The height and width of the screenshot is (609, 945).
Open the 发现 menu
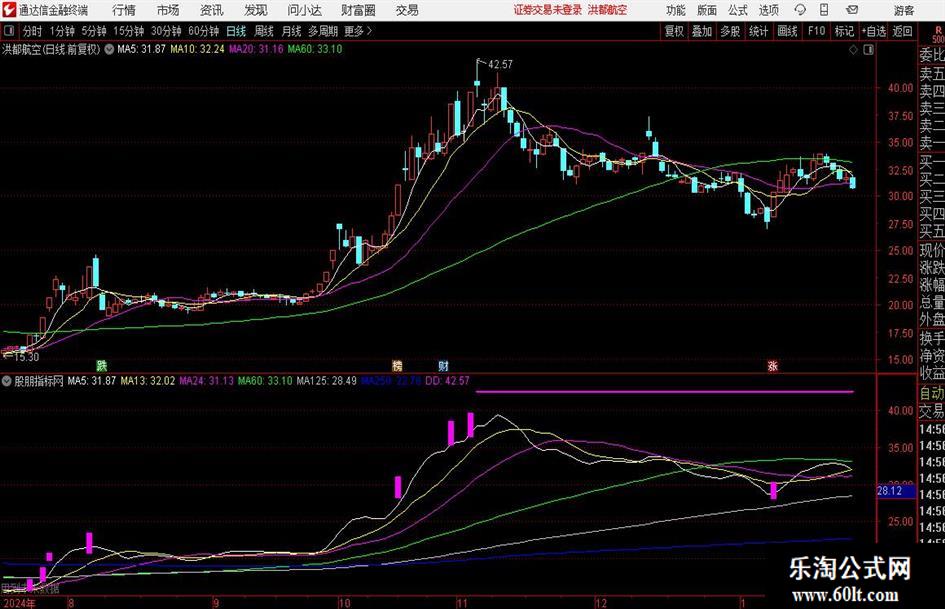click(x=256, y=10)
